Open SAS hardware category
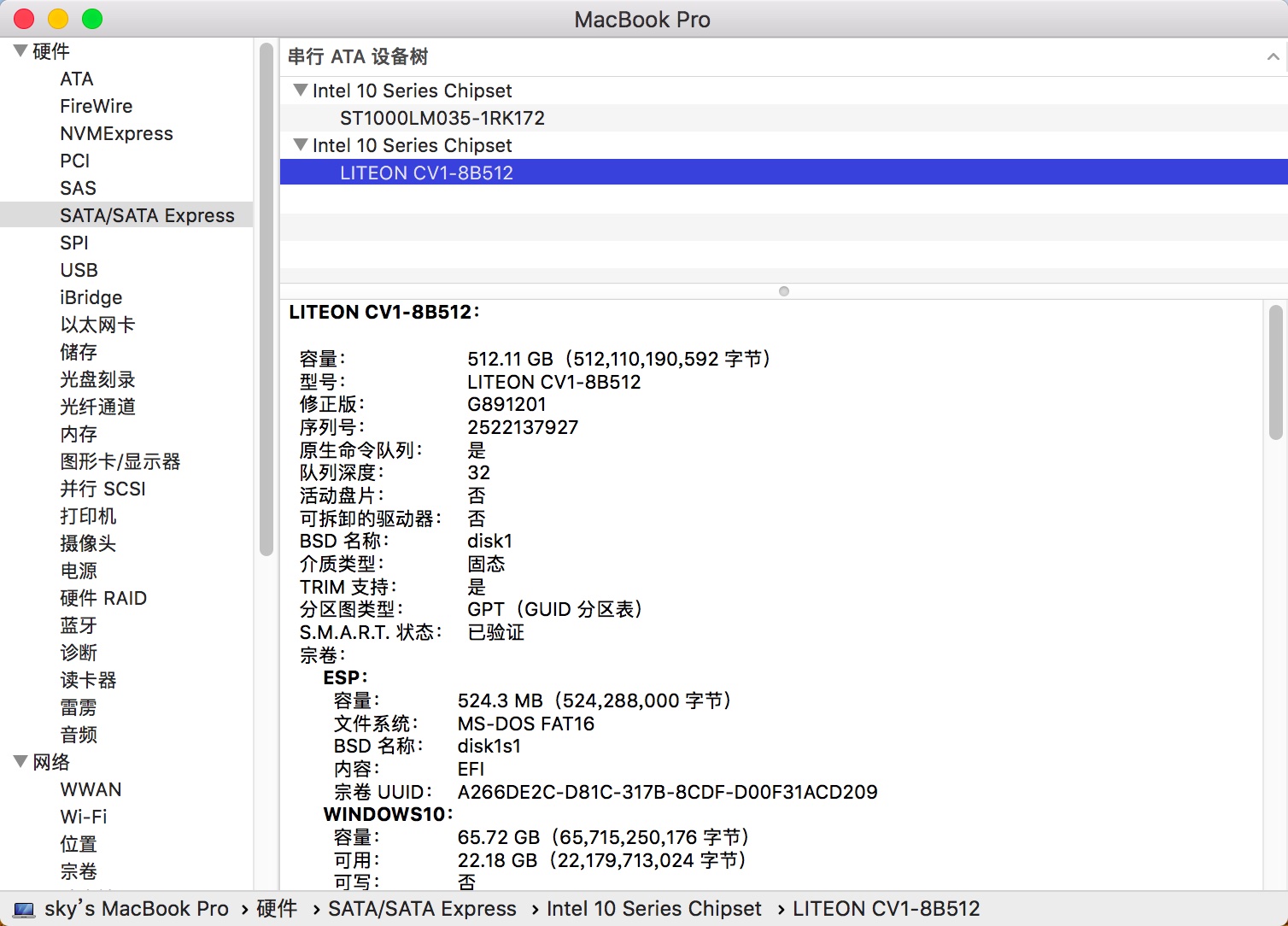 point(78,188)
